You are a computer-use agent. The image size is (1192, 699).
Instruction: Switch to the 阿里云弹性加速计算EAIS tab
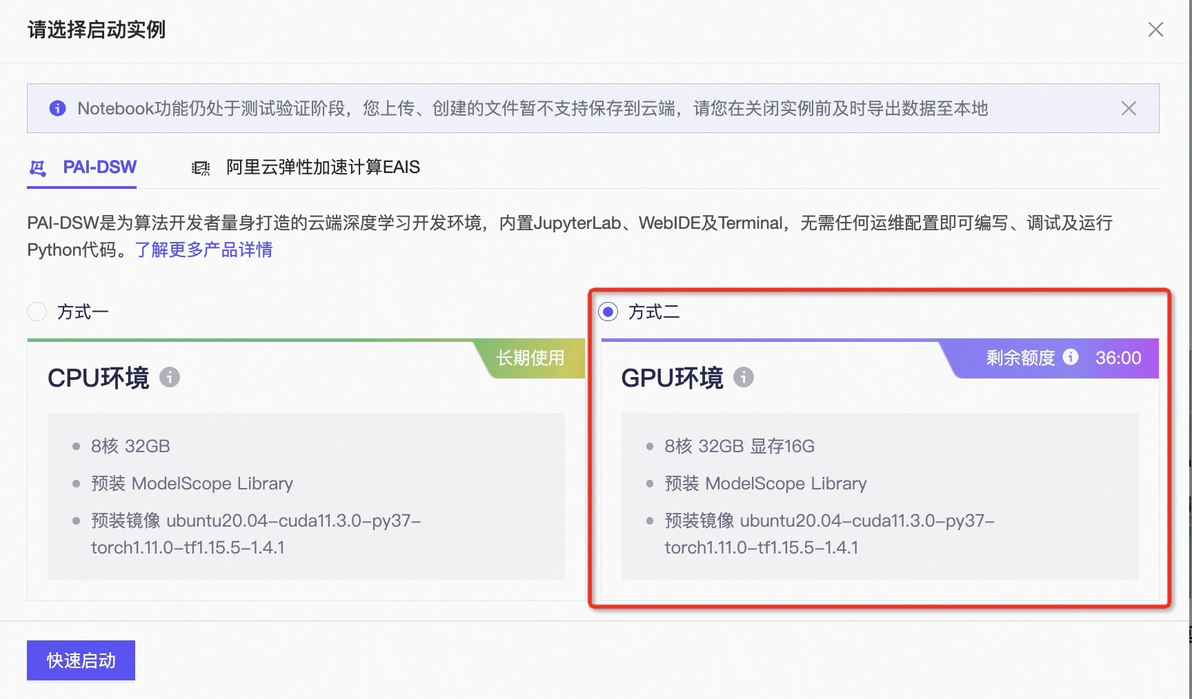click(306, 167)
